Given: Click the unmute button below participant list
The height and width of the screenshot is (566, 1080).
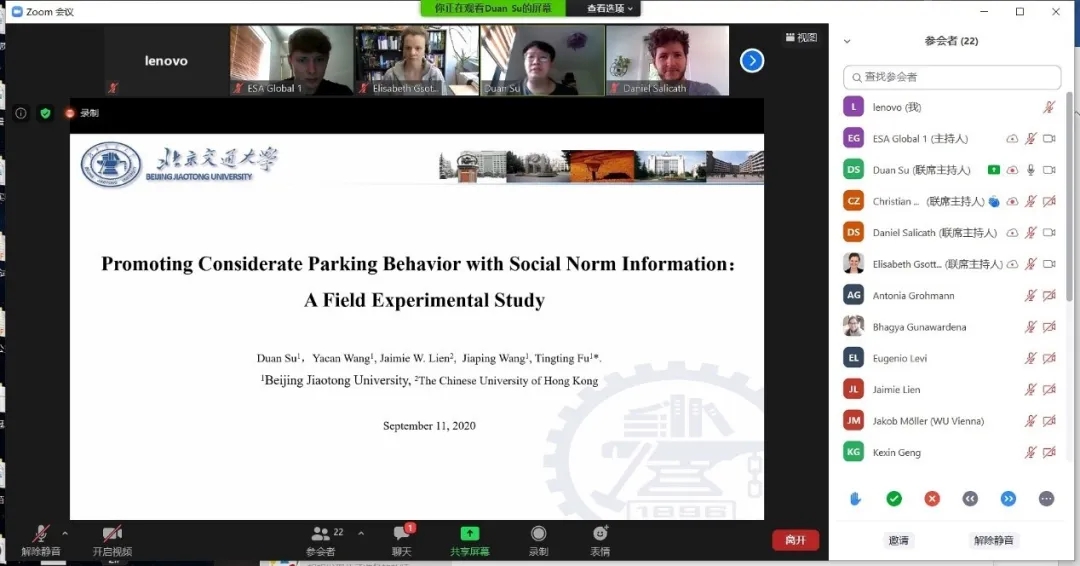Looking at the screenshot, I should (993, 540).
